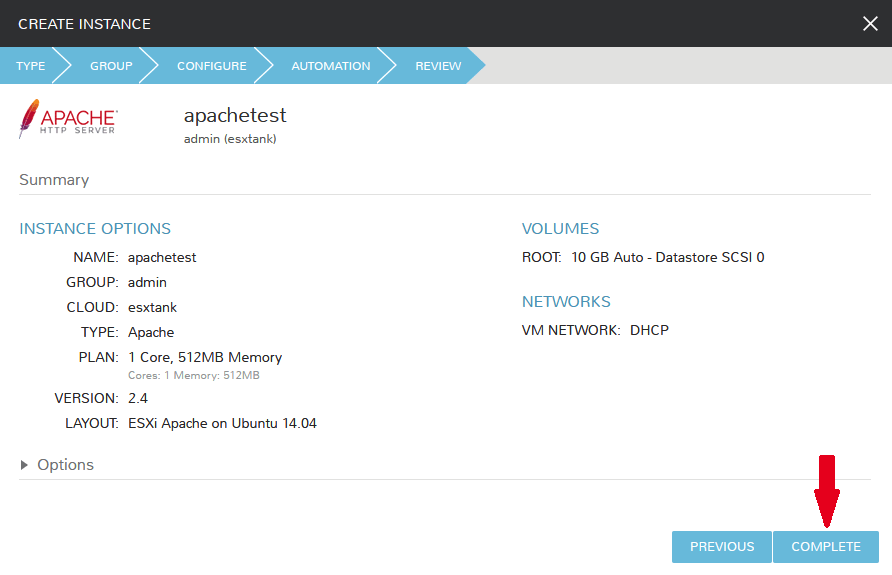
Task: Click the VM NETWORK DHCP value
Action: point(649,330)
